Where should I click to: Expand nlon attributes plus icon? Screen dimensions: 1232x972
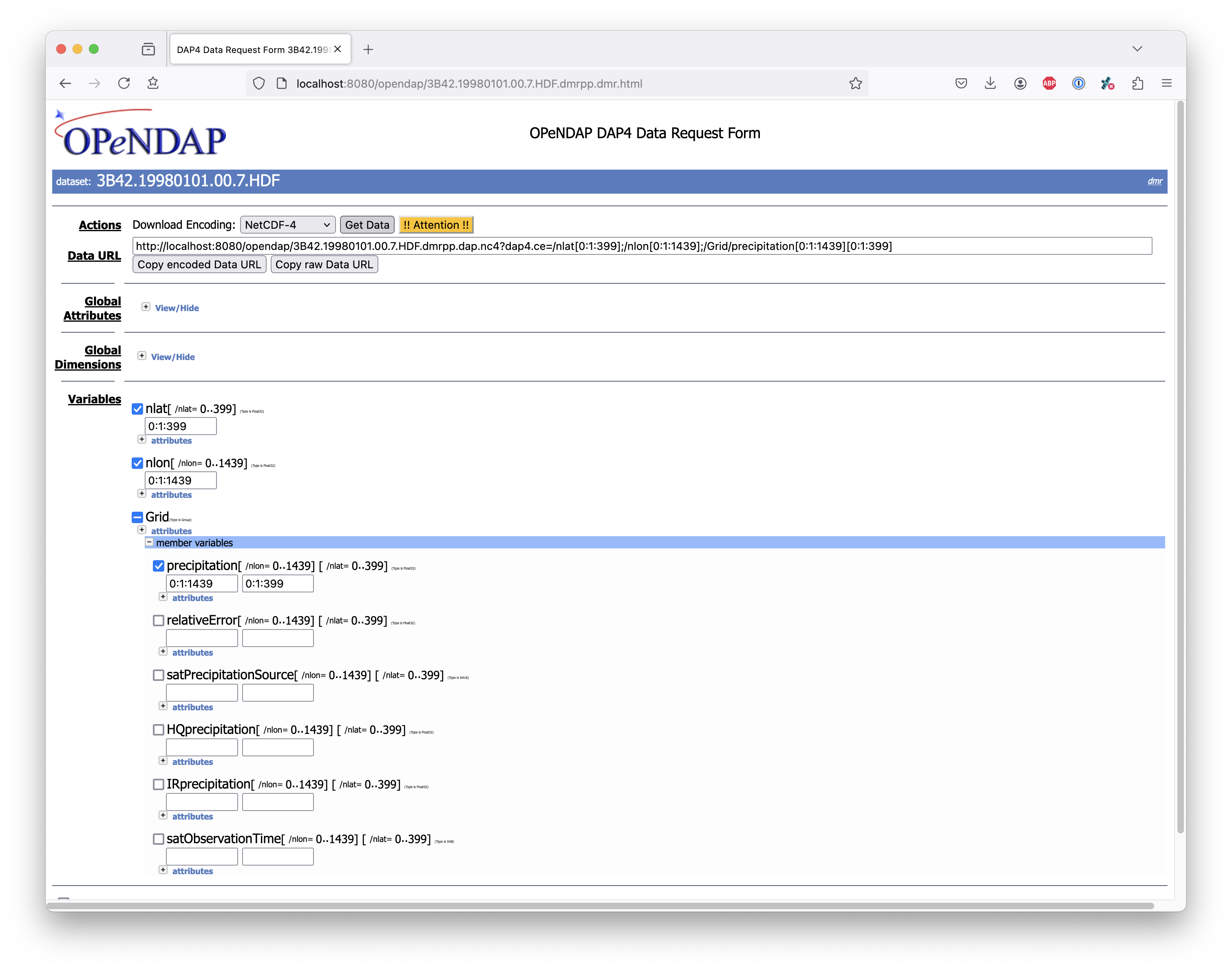pos(142,493)
